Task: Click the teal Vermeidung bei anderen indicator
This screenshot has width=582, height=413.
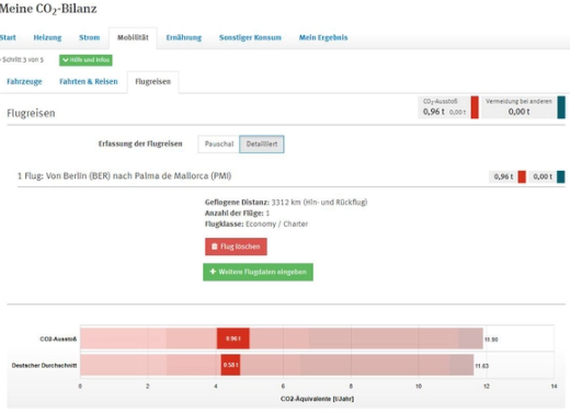Action: [561, 107]
